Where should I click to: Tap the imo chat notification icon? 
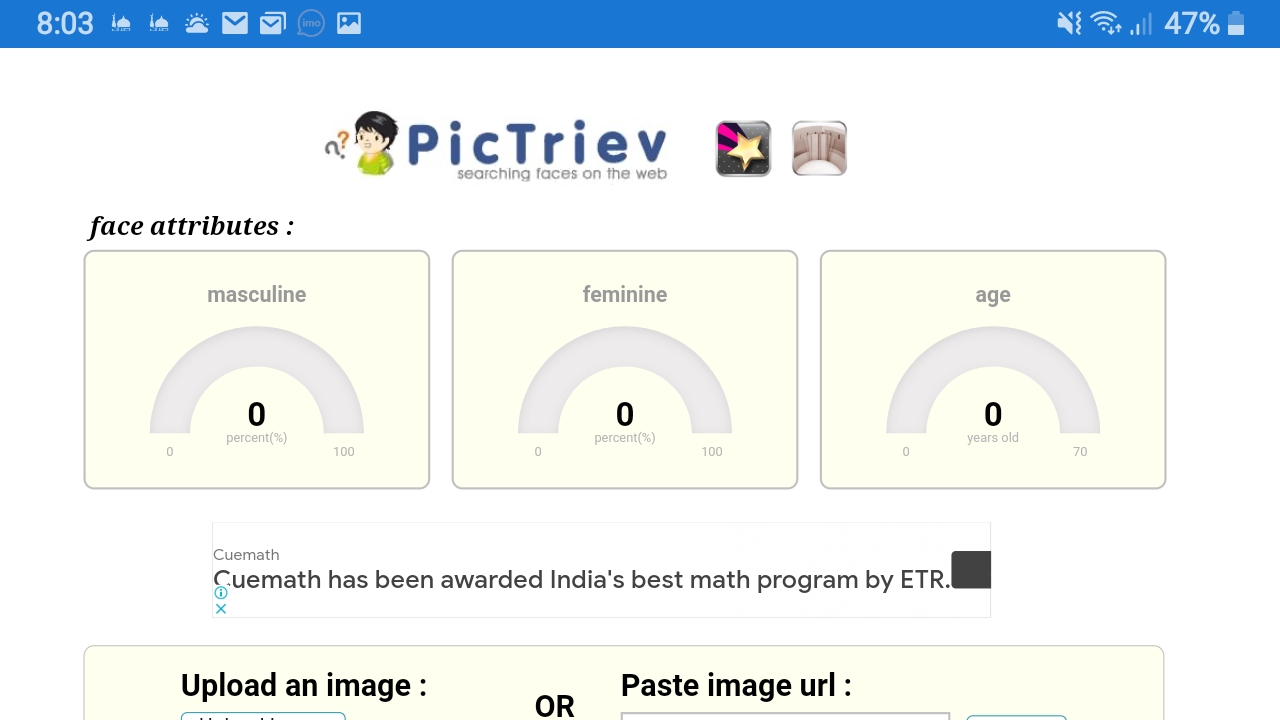(311, 23)
